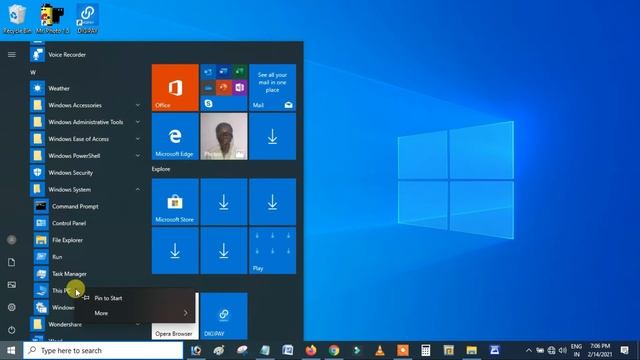Image resolution: width=640 pixels, height=360 pixels.
Task: Collapse the Windows System folder
Action: coord(86,189)
